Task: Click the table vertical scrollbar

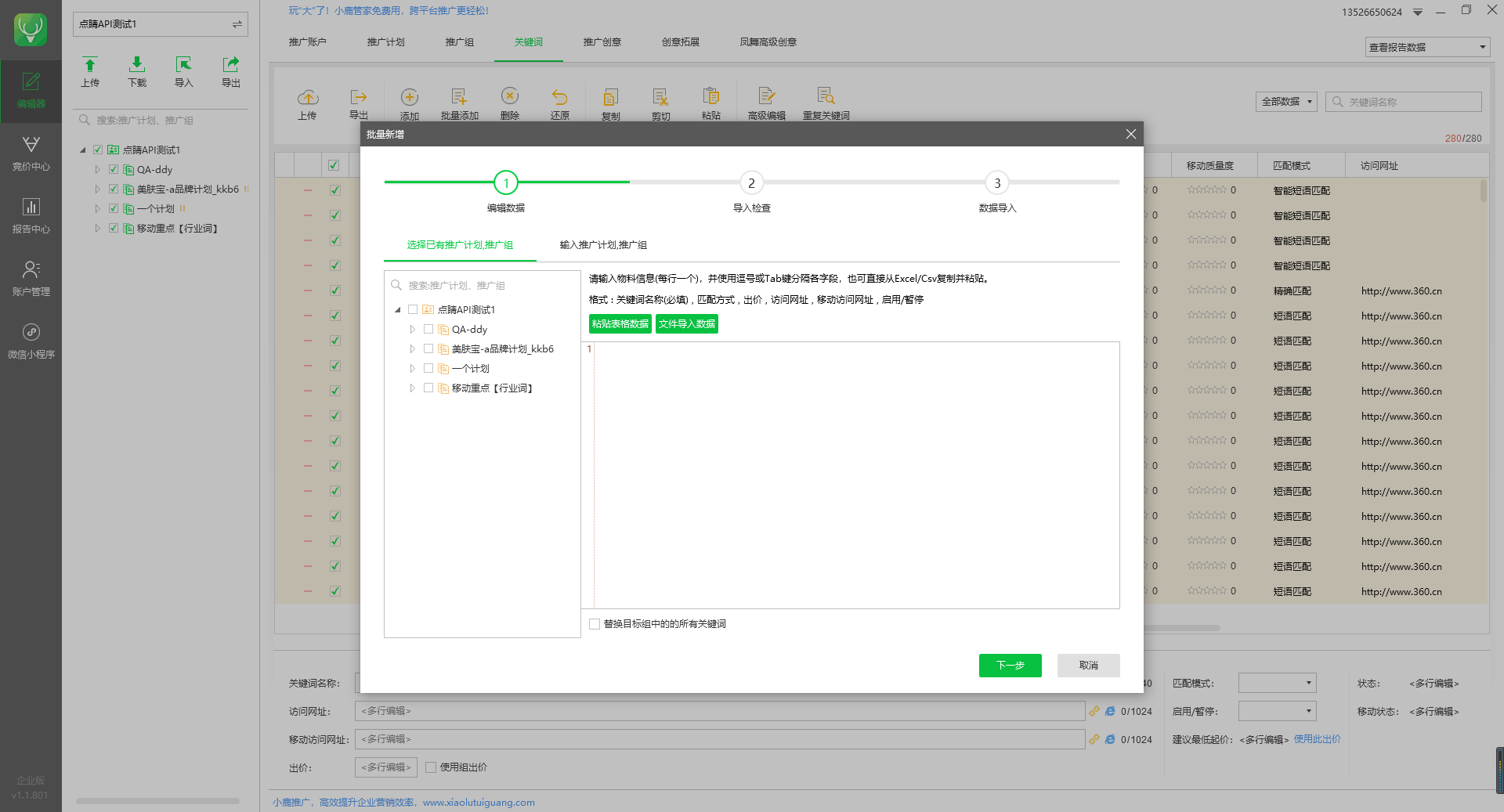Action: click(1483, 191)
